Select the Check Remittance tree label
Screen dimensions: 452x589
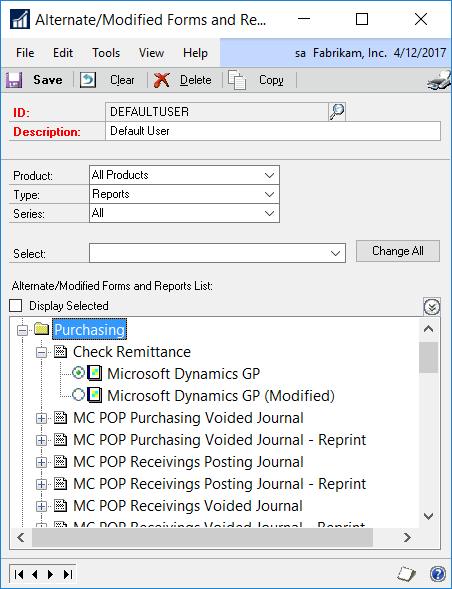click(x=132, y=352)
